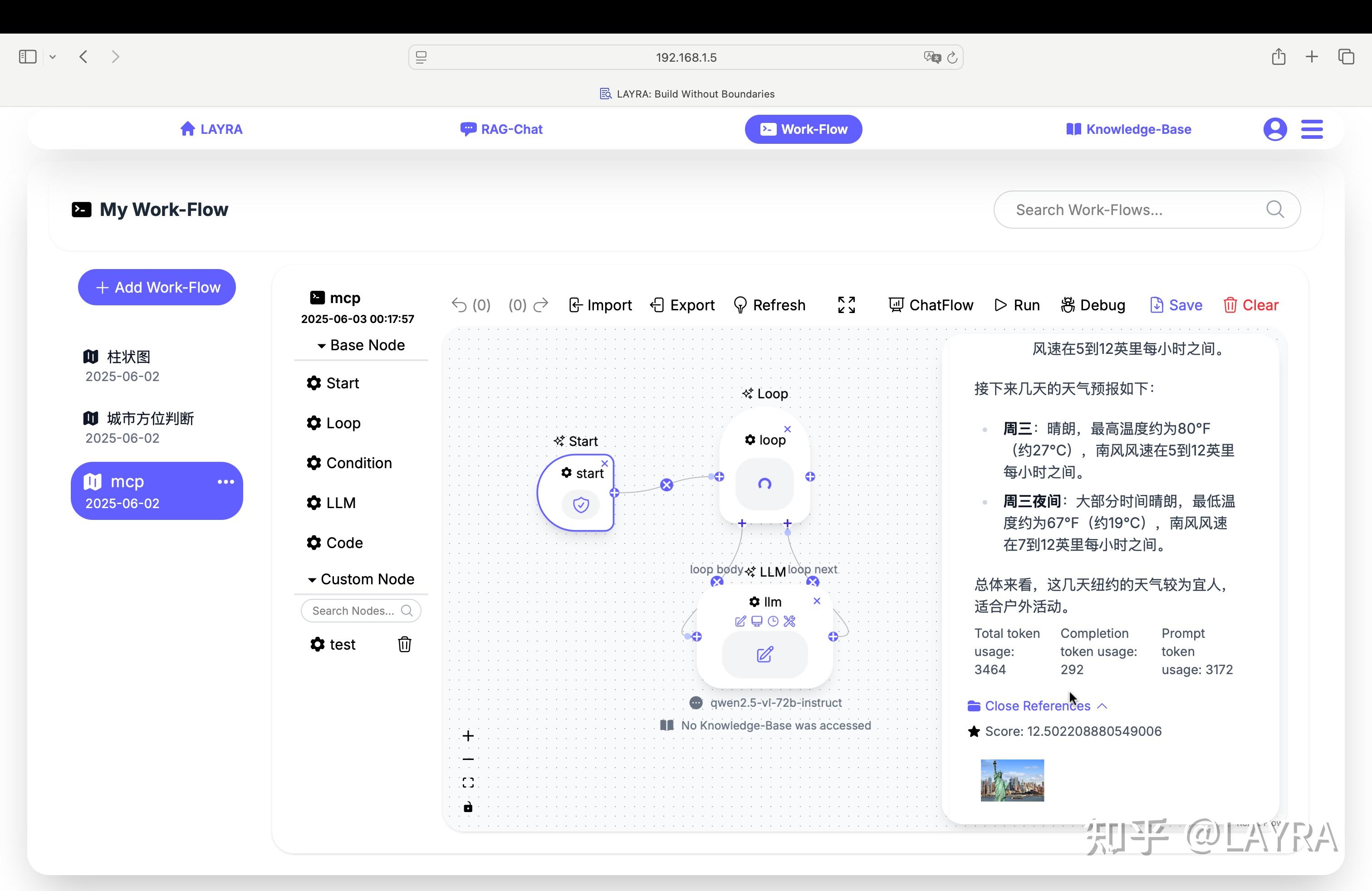
Task: Reload the page in the browser
Action: click(952, 57)
